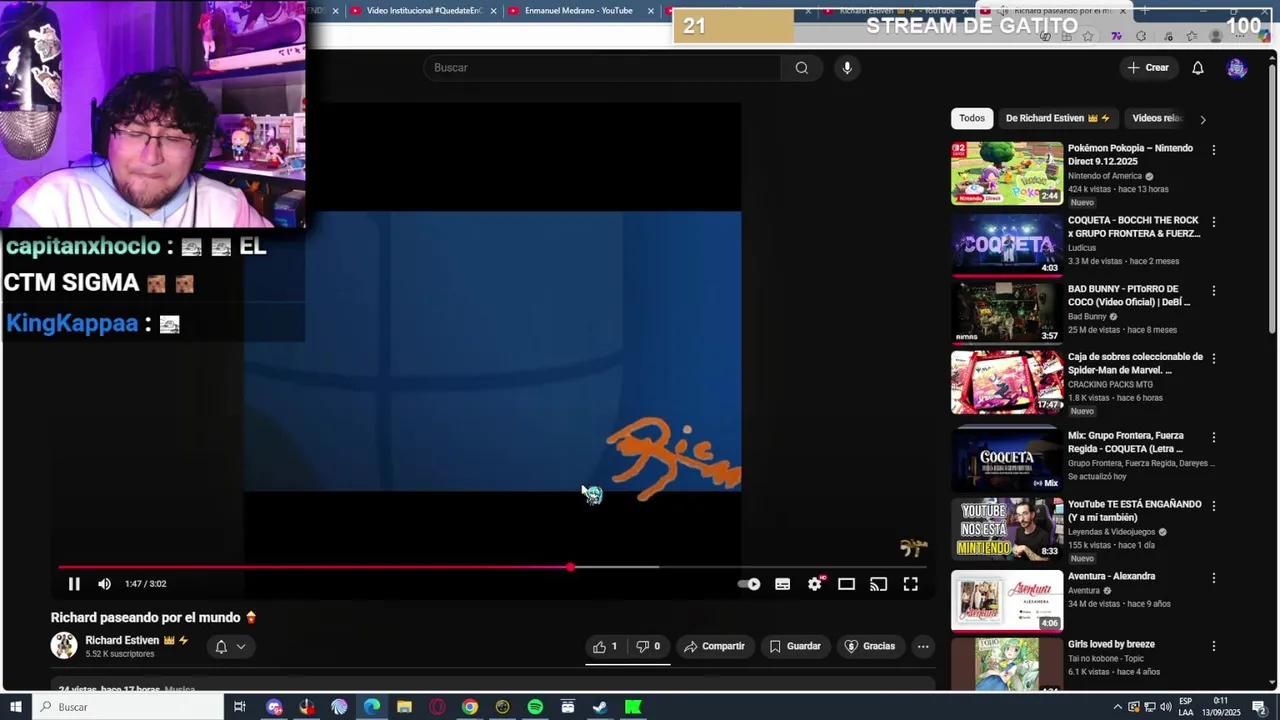Image resolution: width=1280 pixels, height=720 pixels.
Task: Open Pokémon Pokopia video thumbnail
Action: 1007,173
